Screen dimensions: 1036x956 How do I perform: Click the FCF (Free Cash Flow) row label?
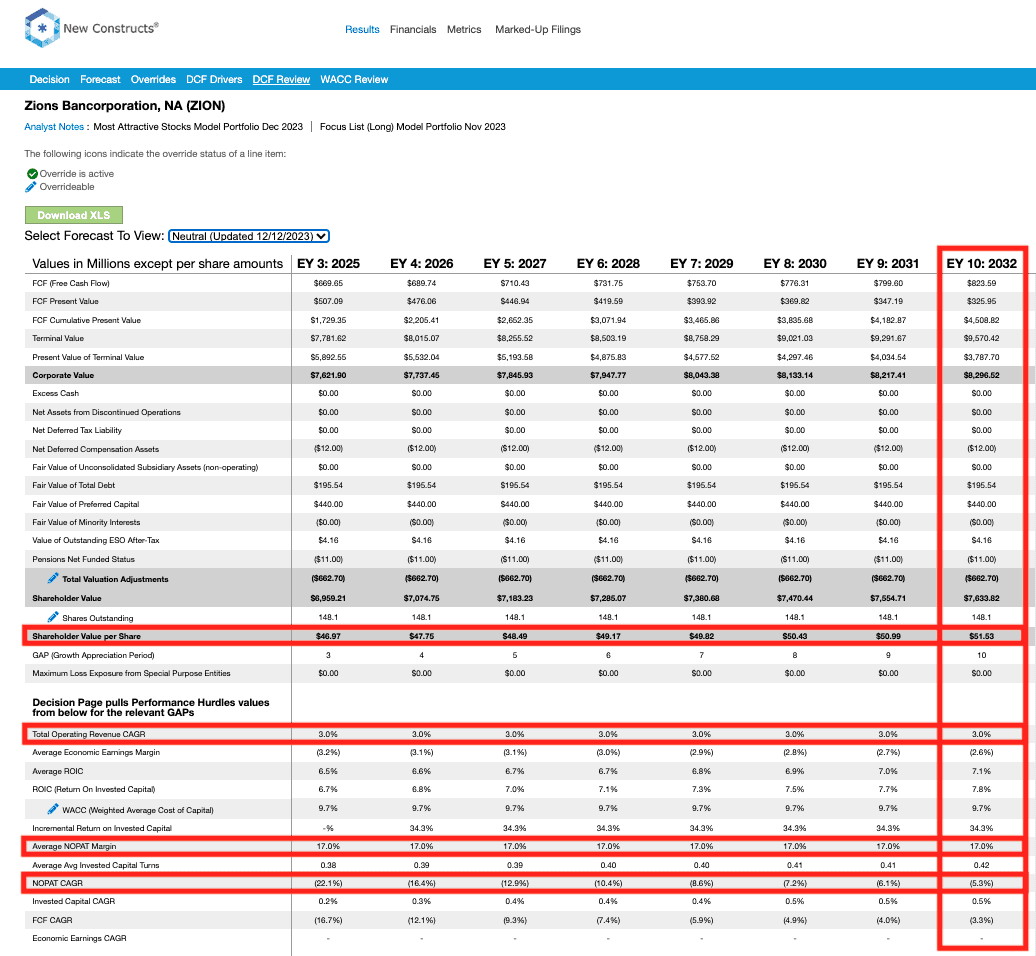(71, 283)
